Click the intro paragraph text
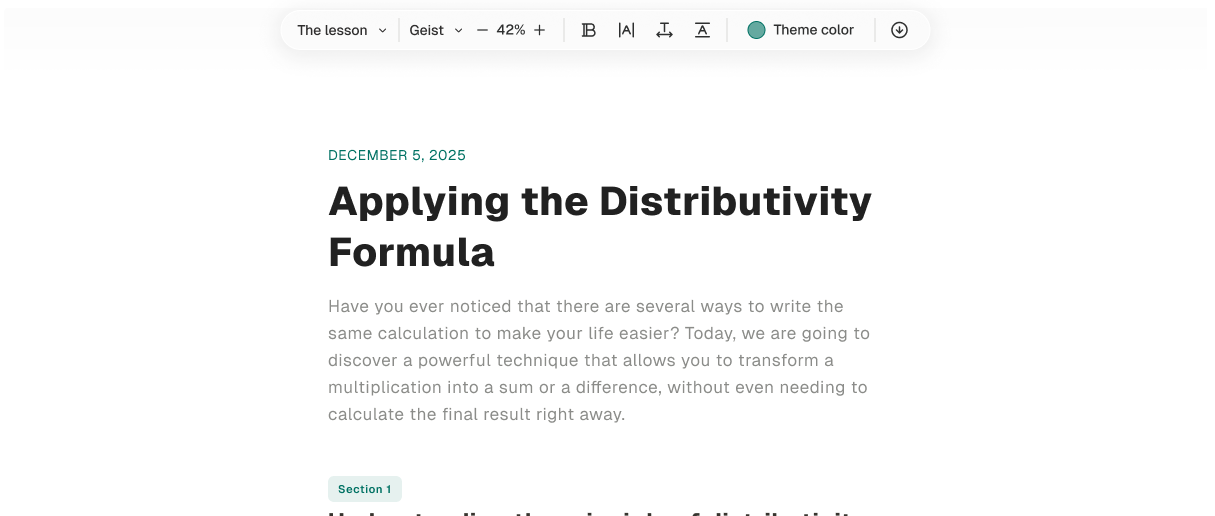 point(598,360)
